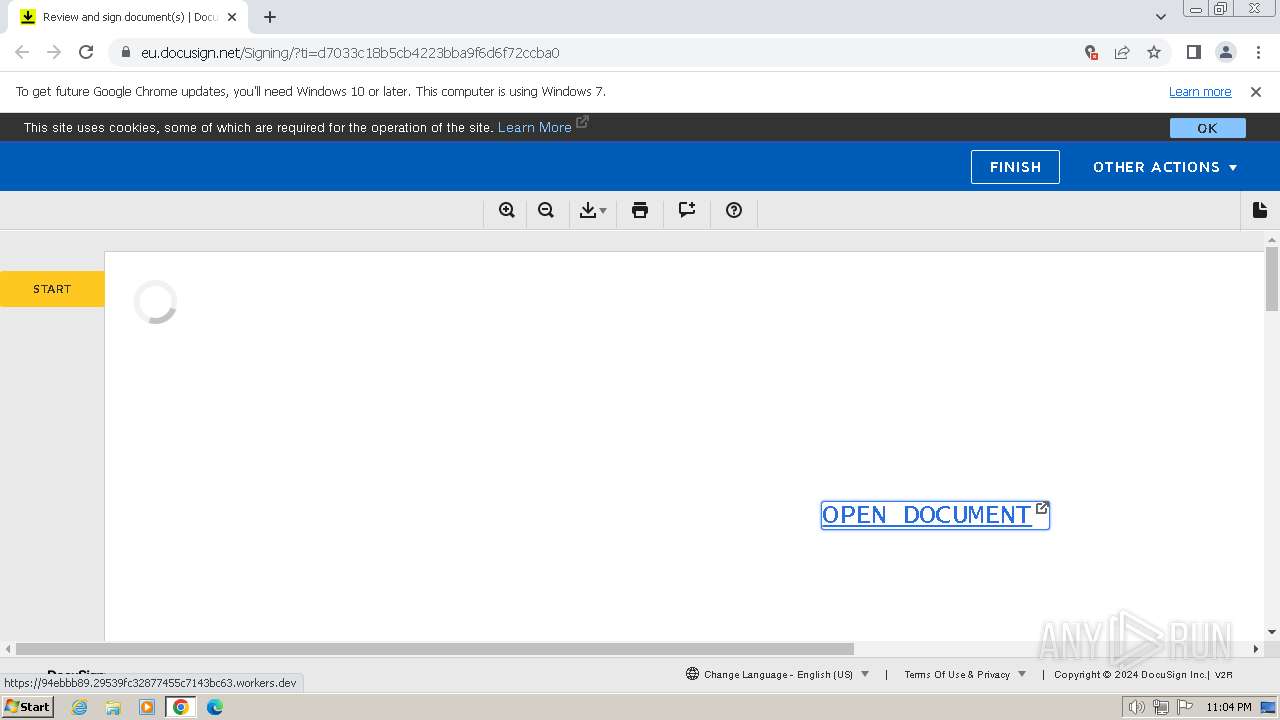1280x720 pixels.
Task: Add a comment to the document
Action: (687, 210)
